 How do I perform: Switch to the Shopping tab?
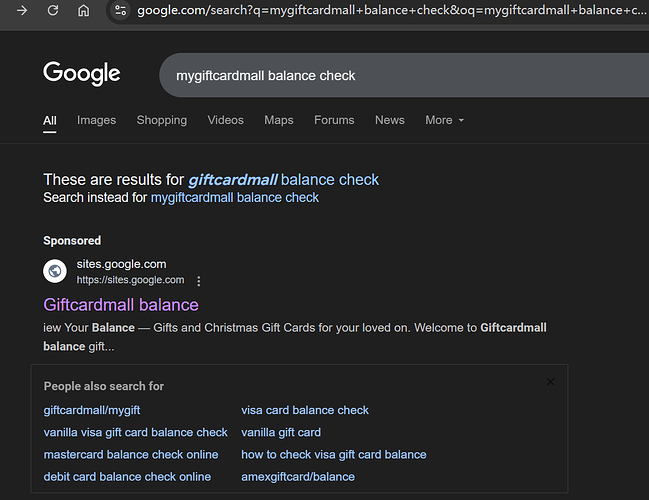162,120
